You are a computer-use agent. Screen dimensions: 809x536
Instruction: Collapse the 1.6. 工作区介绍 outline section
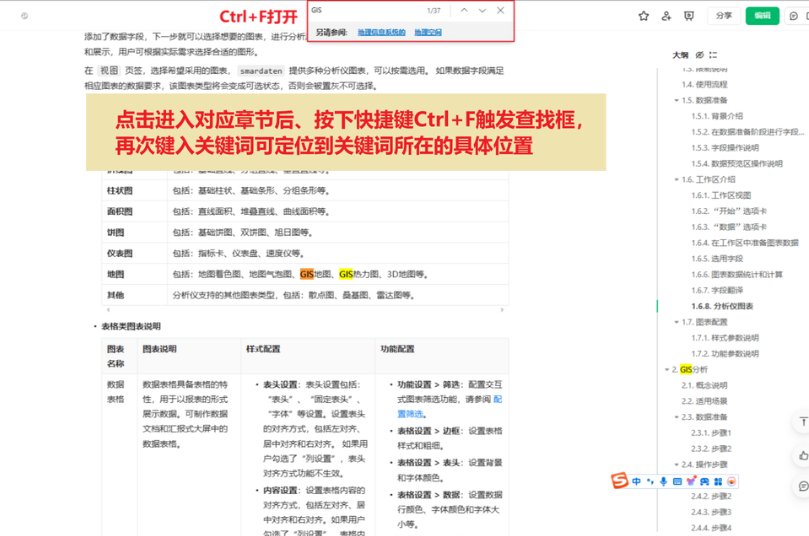click(x=676, y=180)
